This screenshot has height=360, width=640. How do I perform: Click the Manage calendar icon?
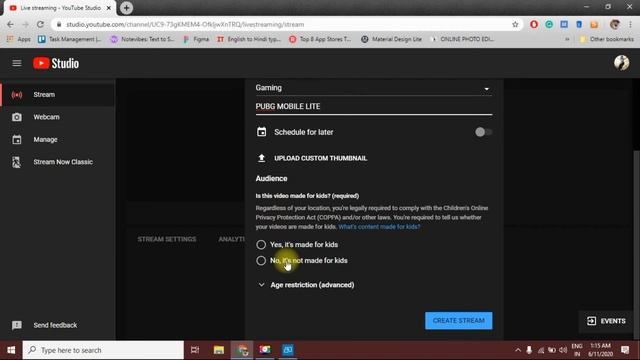coord(17,140)
